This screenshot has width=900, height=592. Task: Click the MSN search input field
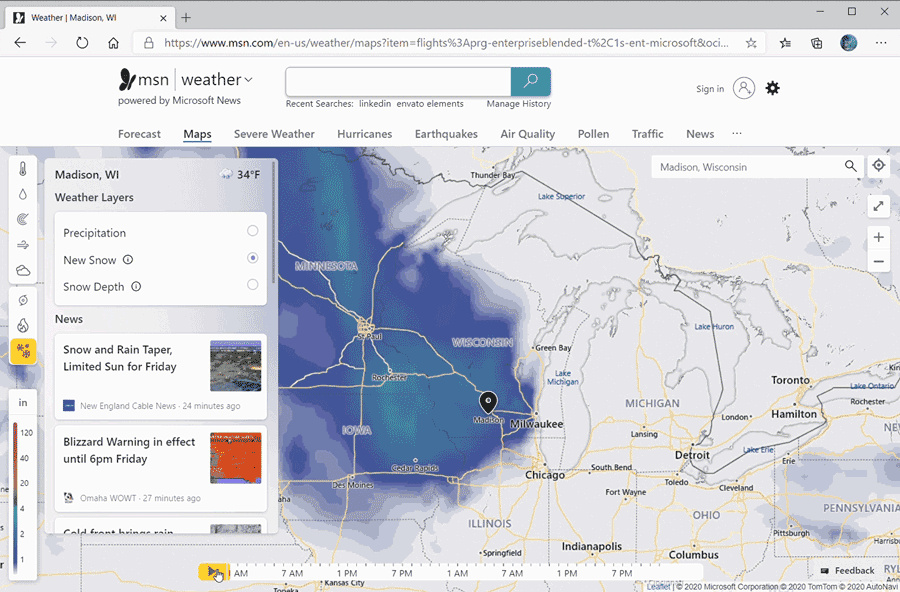coord(398,82)
